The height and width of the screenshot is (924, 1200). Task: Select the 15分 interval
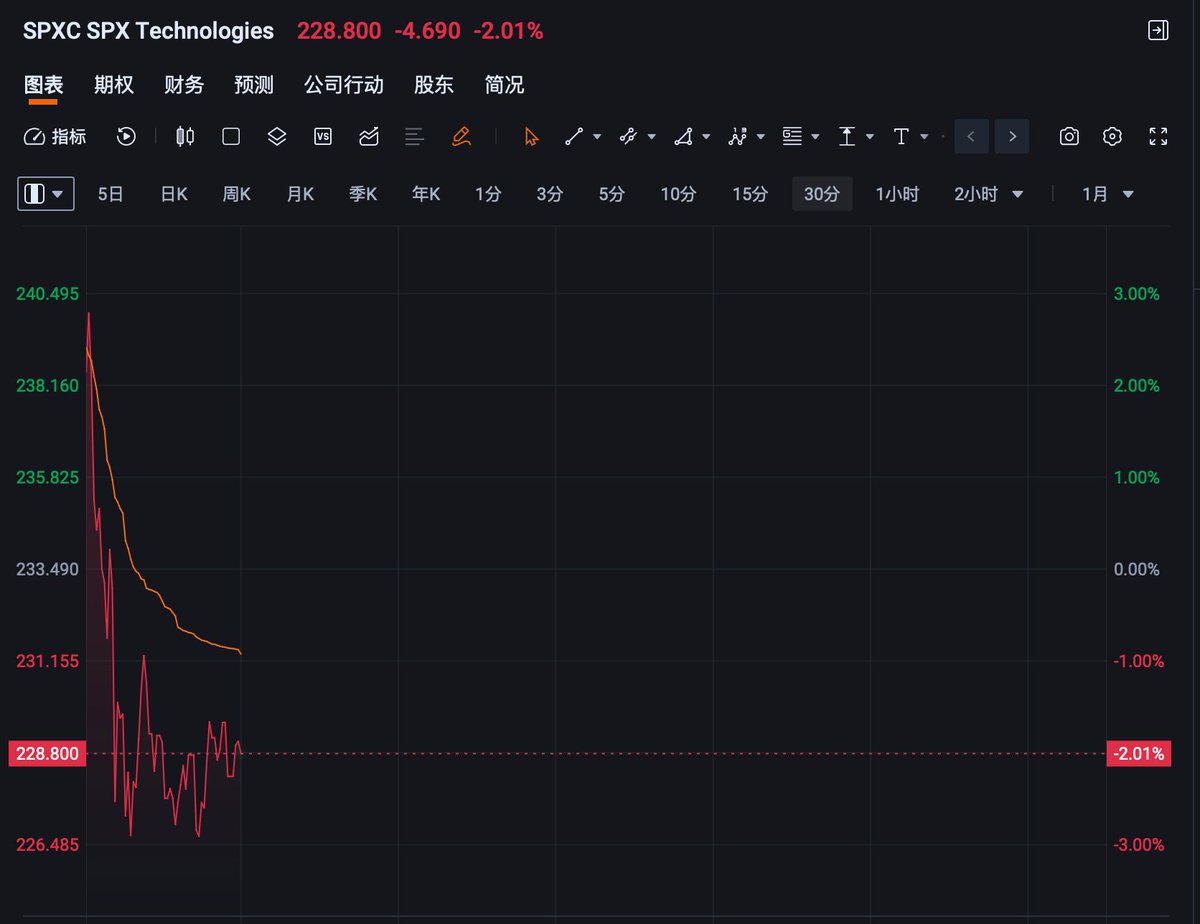tap(750, 194)
